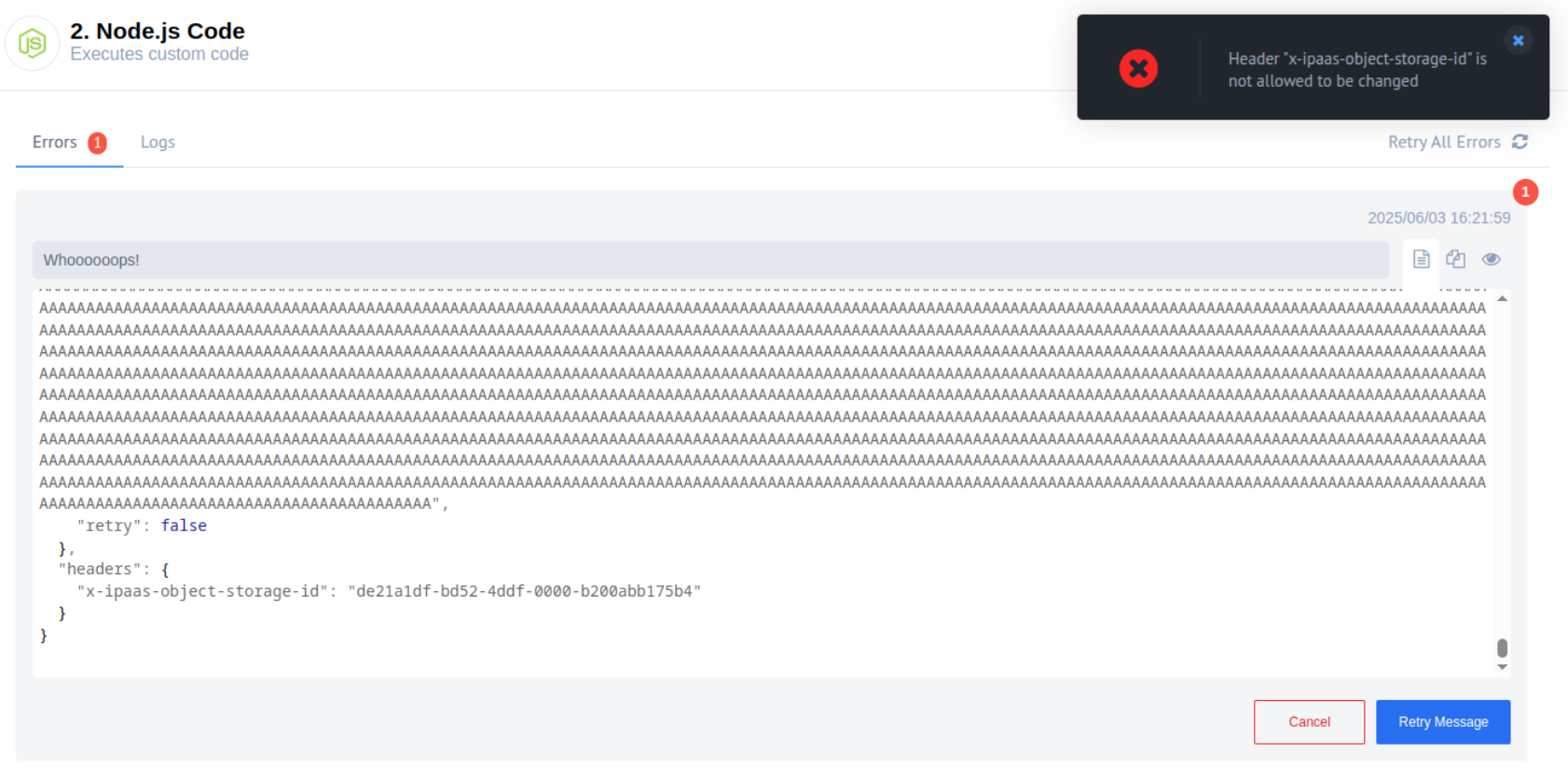Toggle the eye visibility icon

[1491, 259]
